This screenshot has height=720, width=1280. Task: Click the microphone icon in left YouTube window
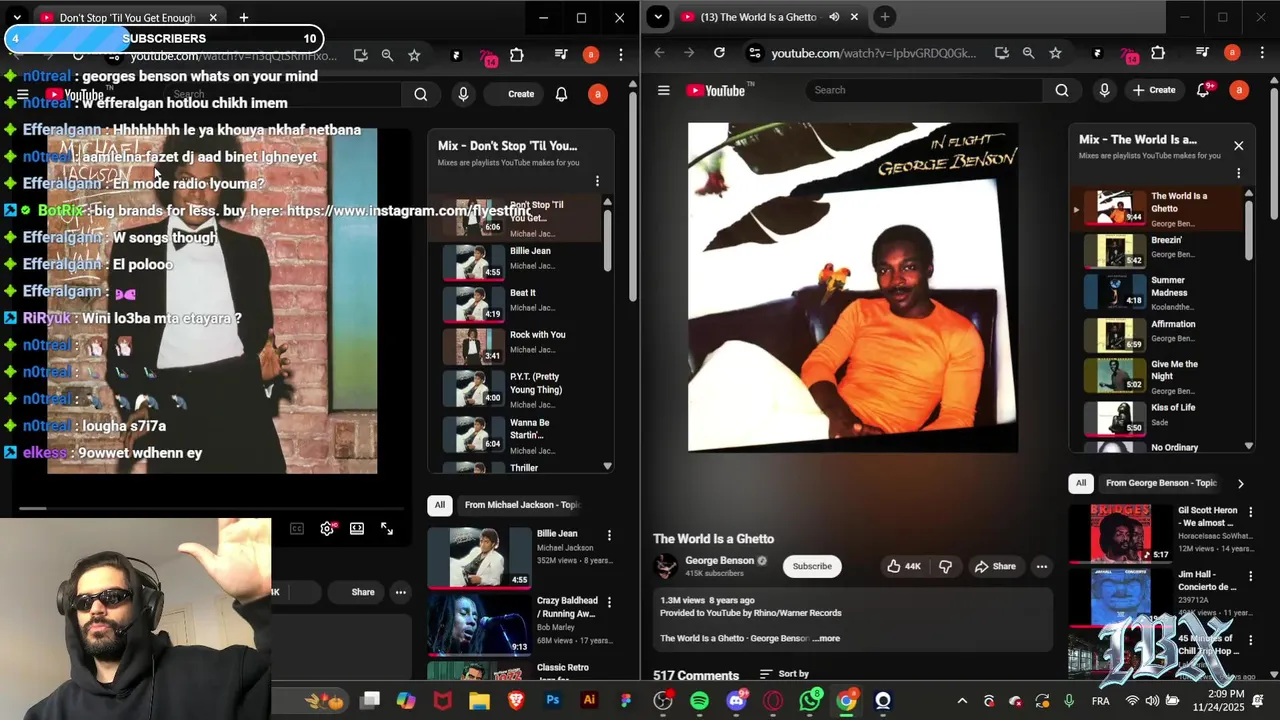click(x=462, y=94)
